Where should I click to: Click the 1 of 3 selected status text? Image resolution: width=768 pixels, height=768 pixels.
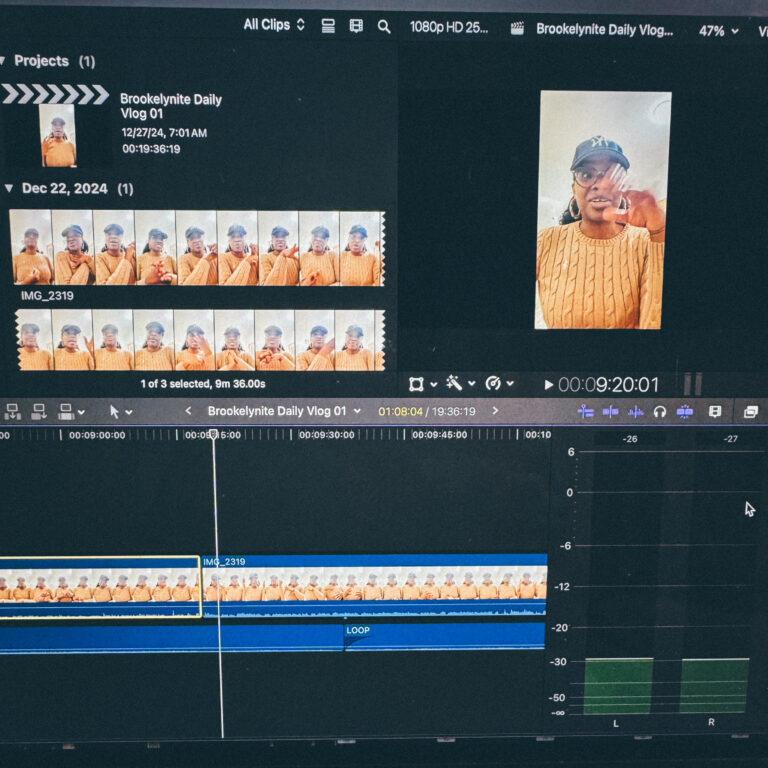[x=203, y=384]
